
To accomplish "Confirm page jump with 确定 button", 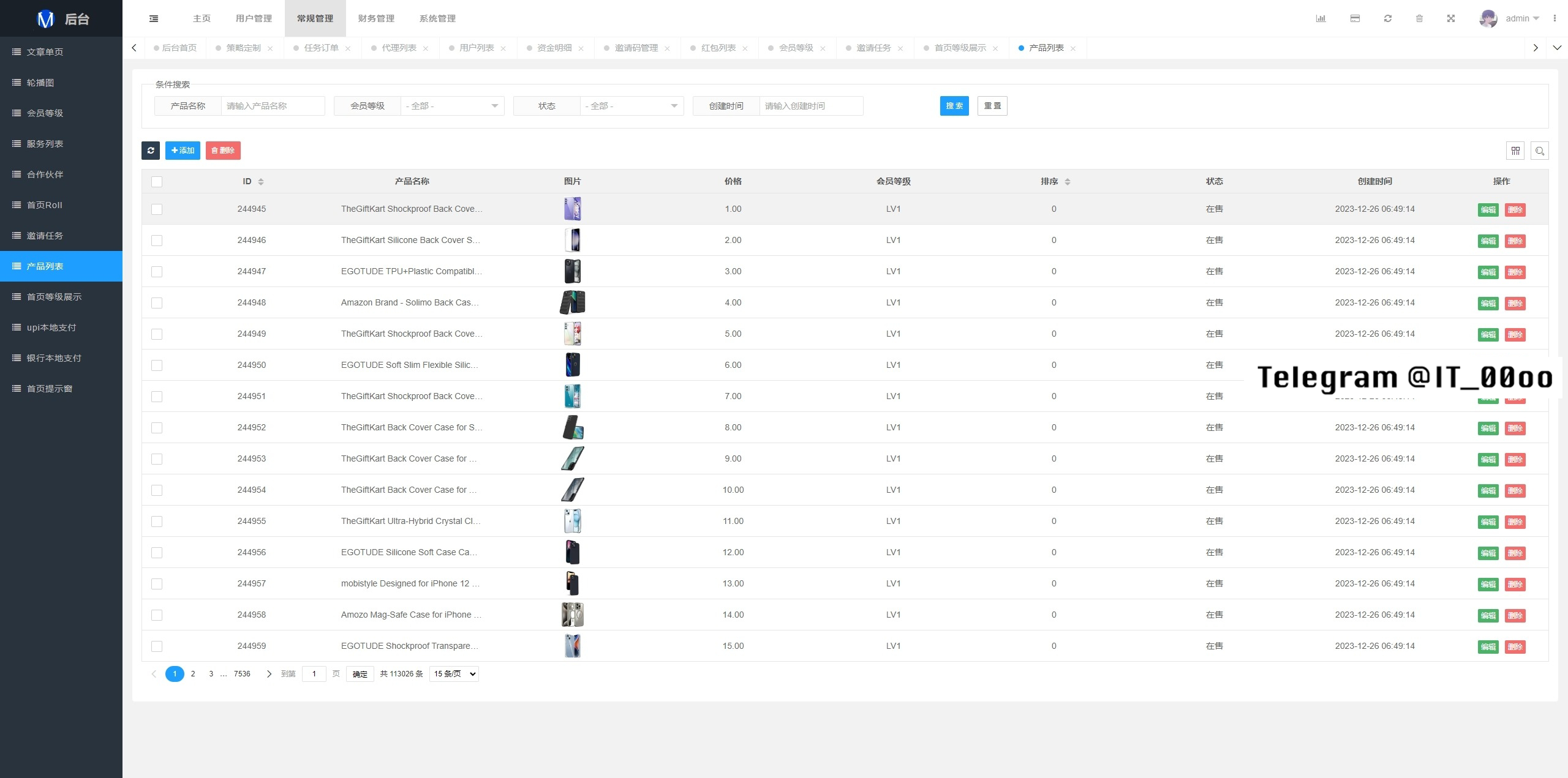I will pos(360,674).
